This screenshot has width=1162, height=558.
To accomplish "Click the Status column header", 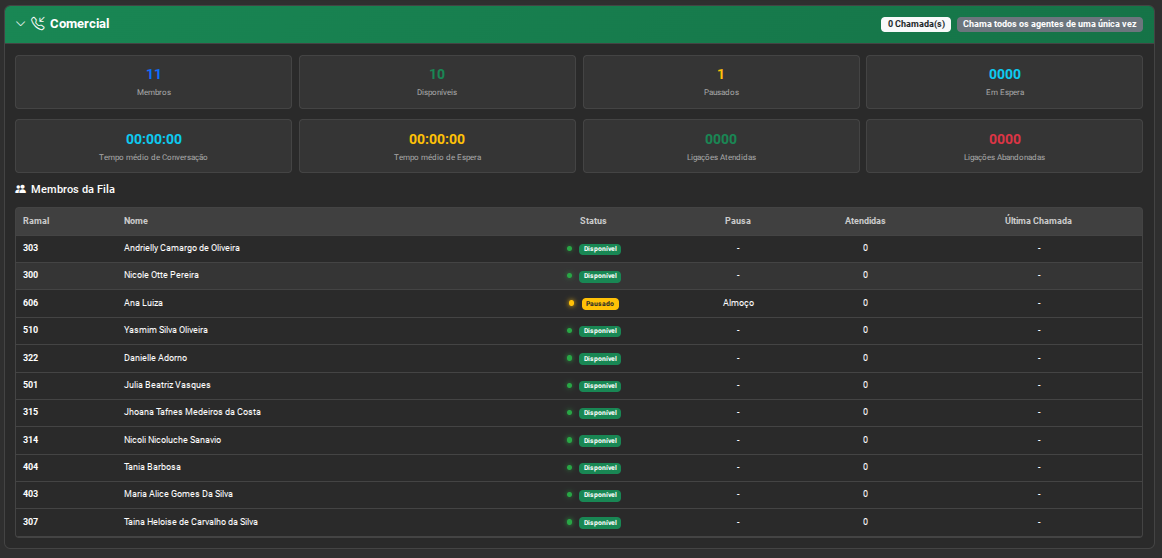I will point(593,221).
